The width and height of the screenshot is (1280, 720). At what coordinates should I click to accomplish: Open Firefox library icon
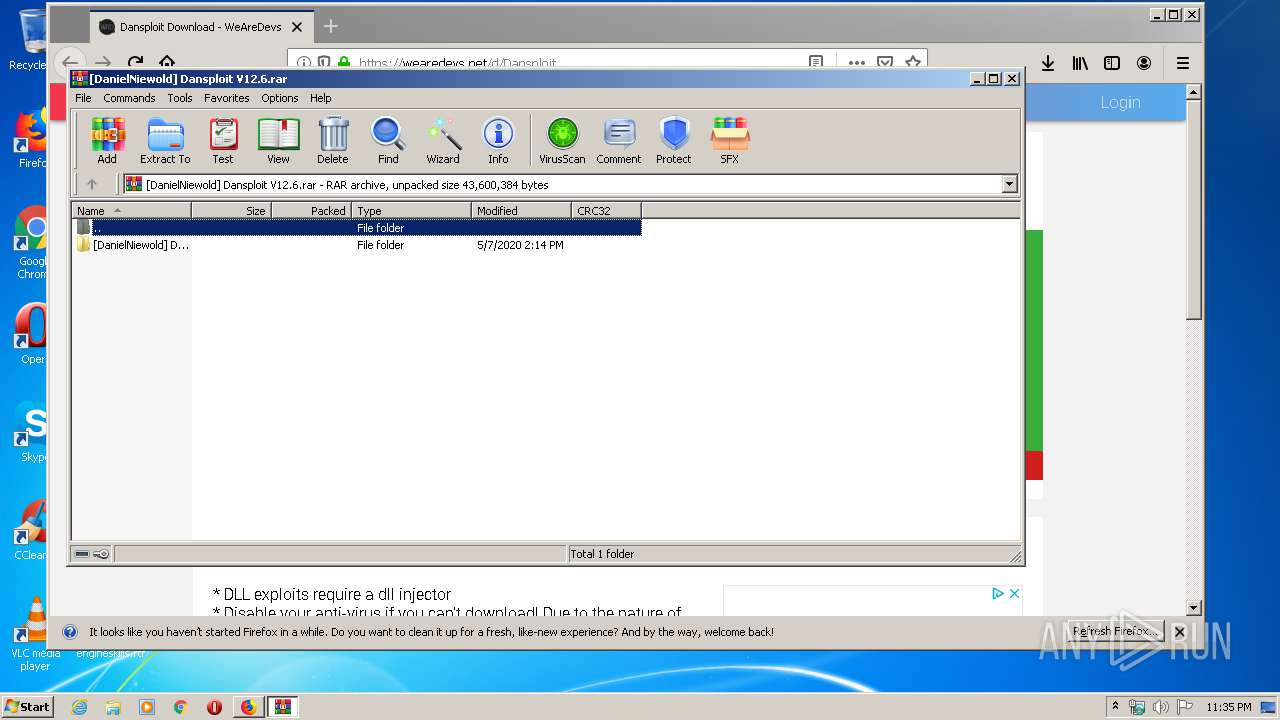(1080, 63)
